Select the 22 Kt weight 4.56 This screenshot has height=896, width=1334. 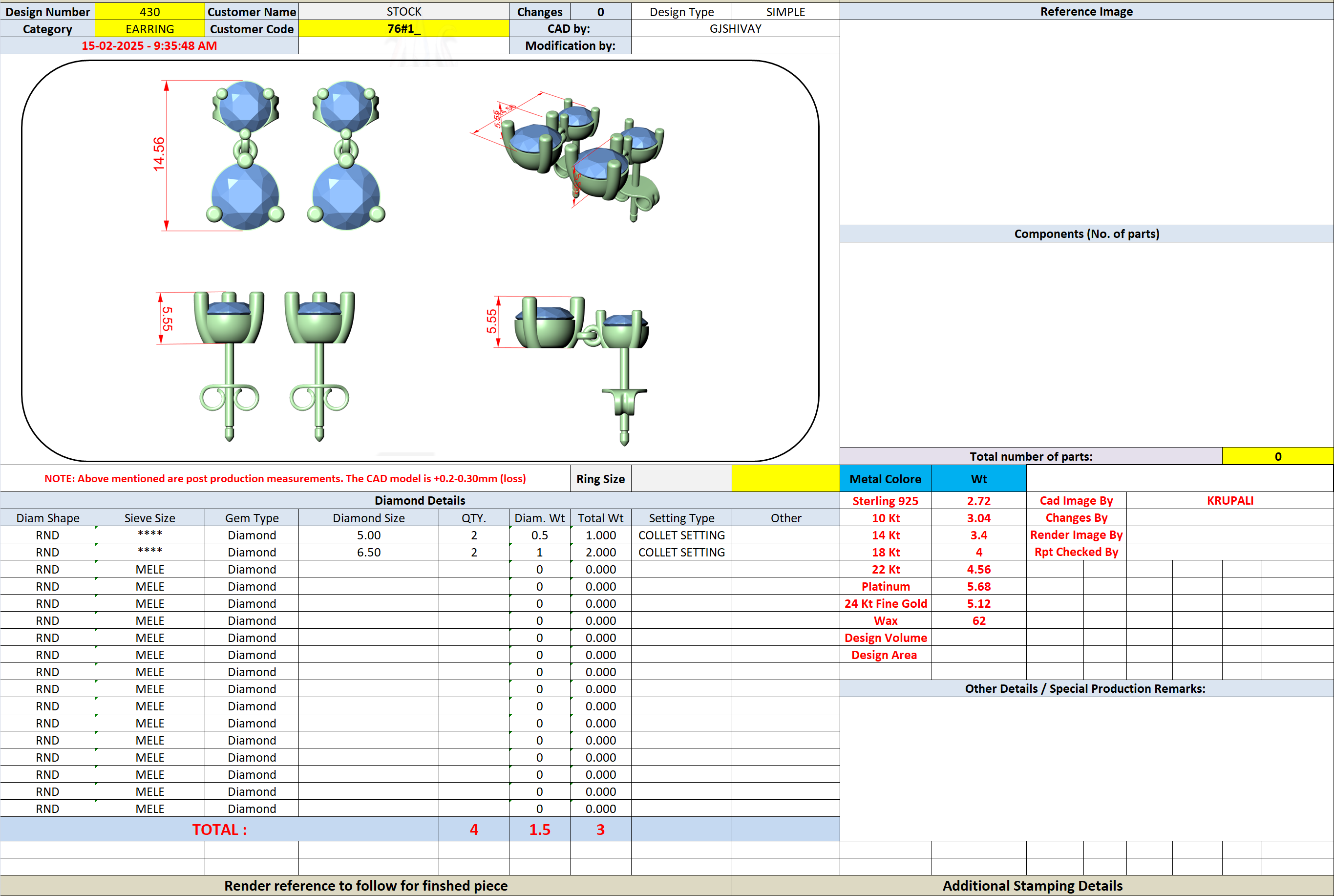click(979, 569)
